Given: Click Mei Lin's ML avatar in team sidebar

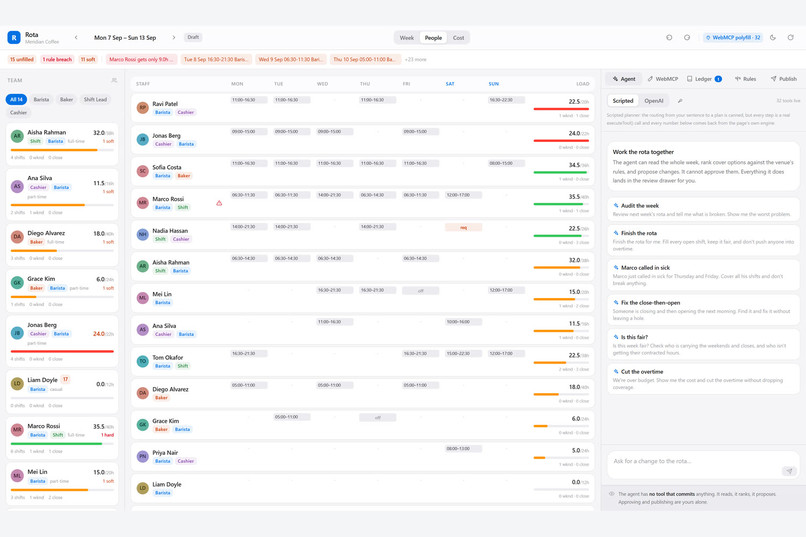Looking at the screenshot, I should pos(17,475).
